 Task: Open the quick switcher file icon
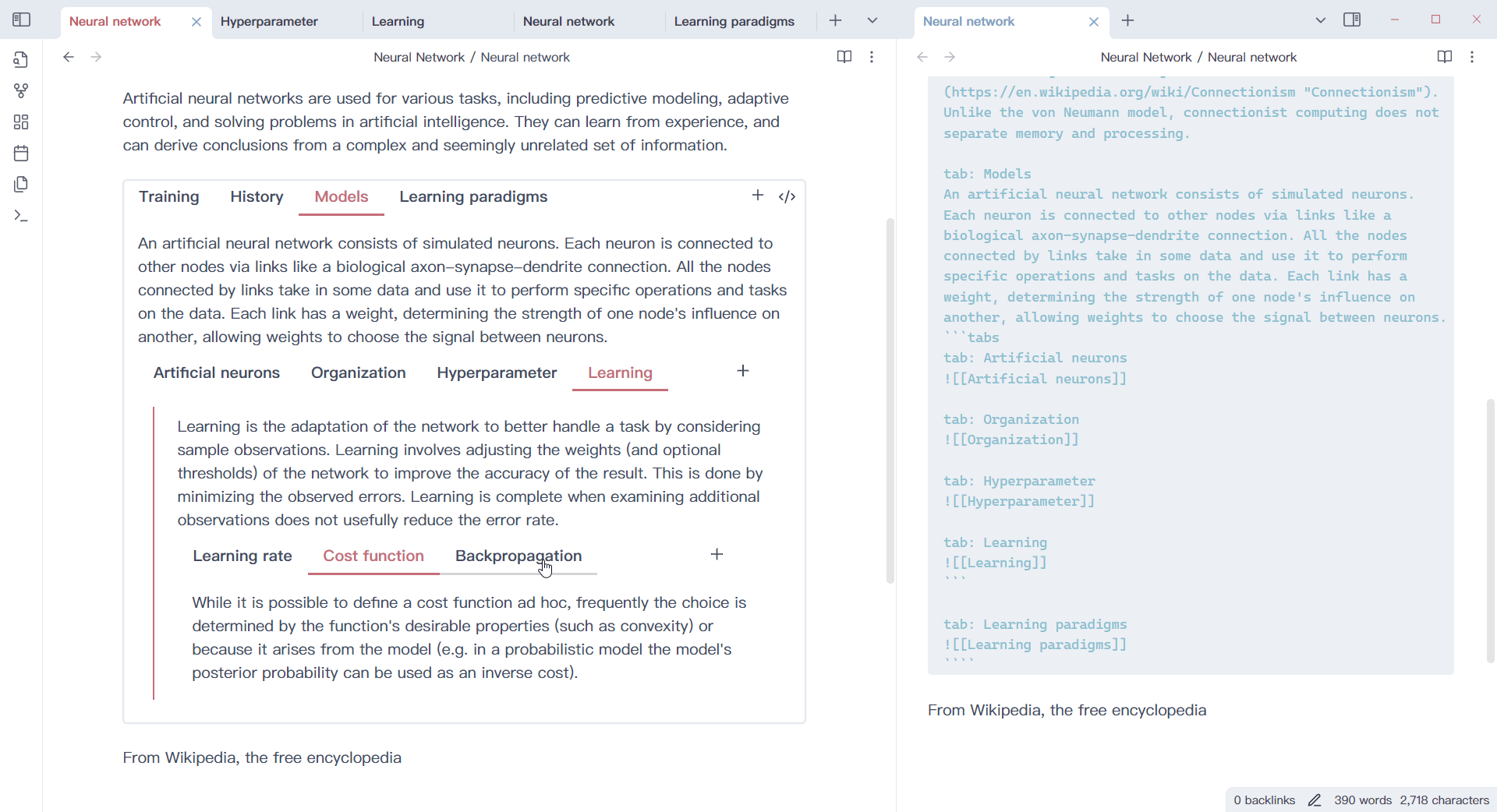coord(21,60)
